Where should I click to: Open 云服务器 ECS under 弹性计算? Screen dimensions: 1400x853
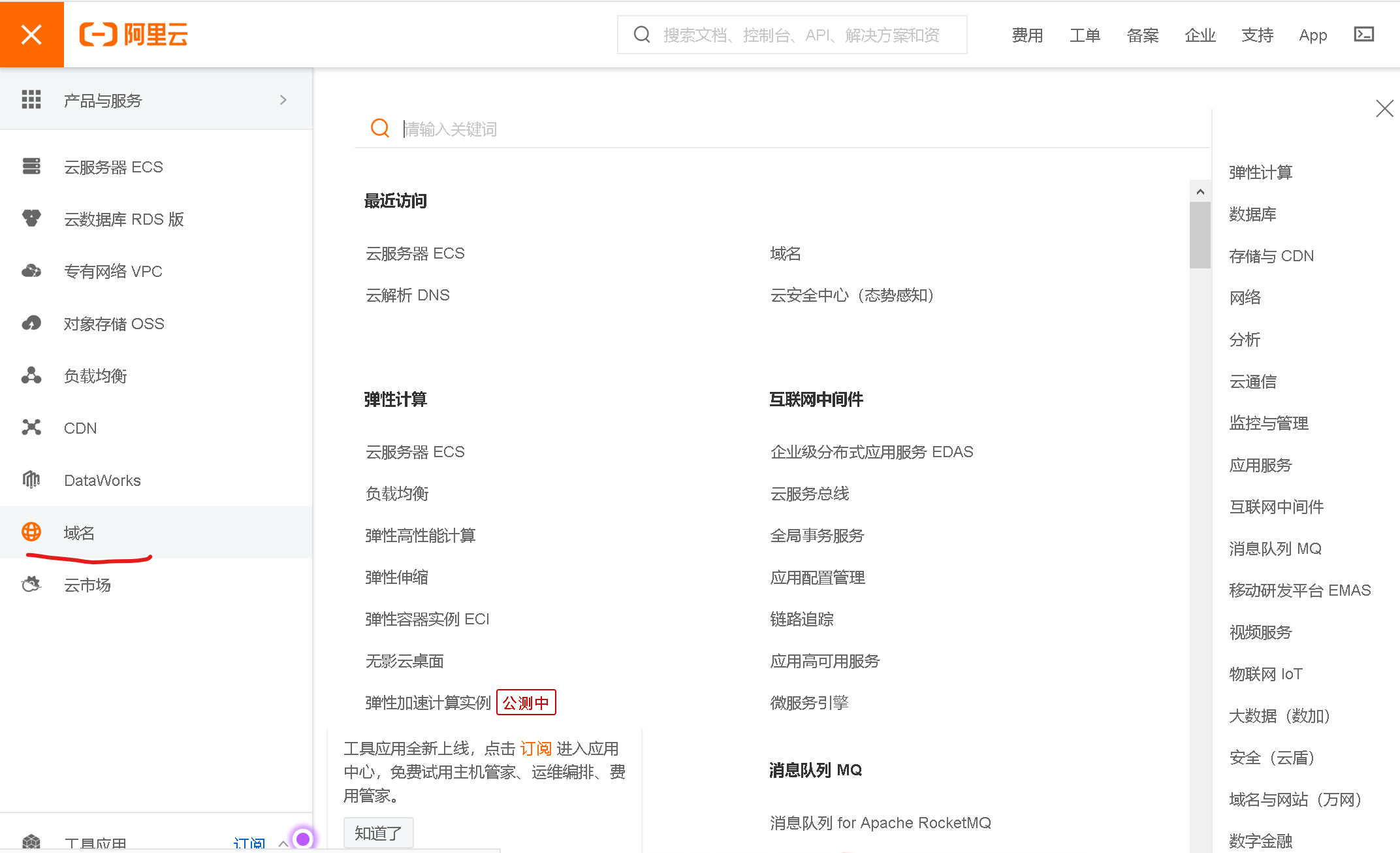pyautogui.click(x=415, y=452)
